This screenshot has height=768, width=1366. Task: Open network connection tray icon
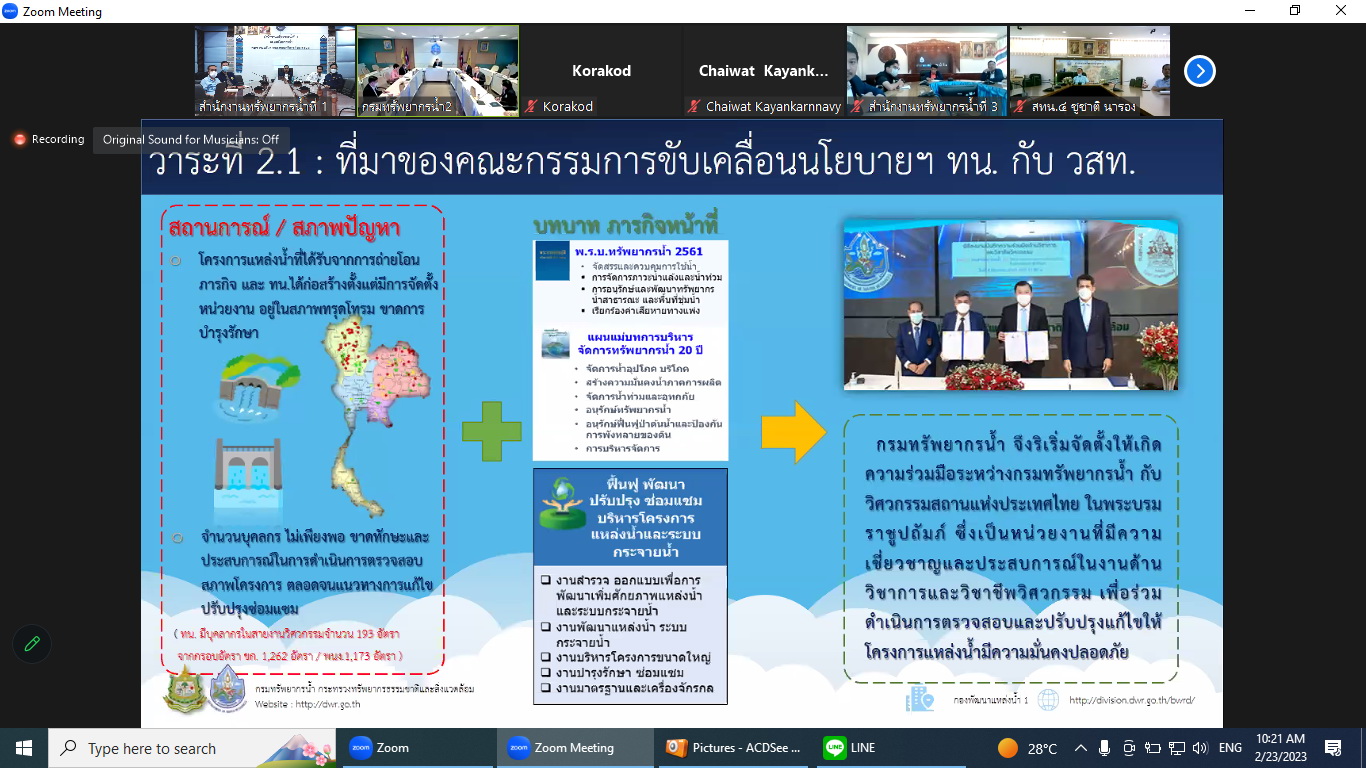pyautogui.click(x=1178, y=748)
